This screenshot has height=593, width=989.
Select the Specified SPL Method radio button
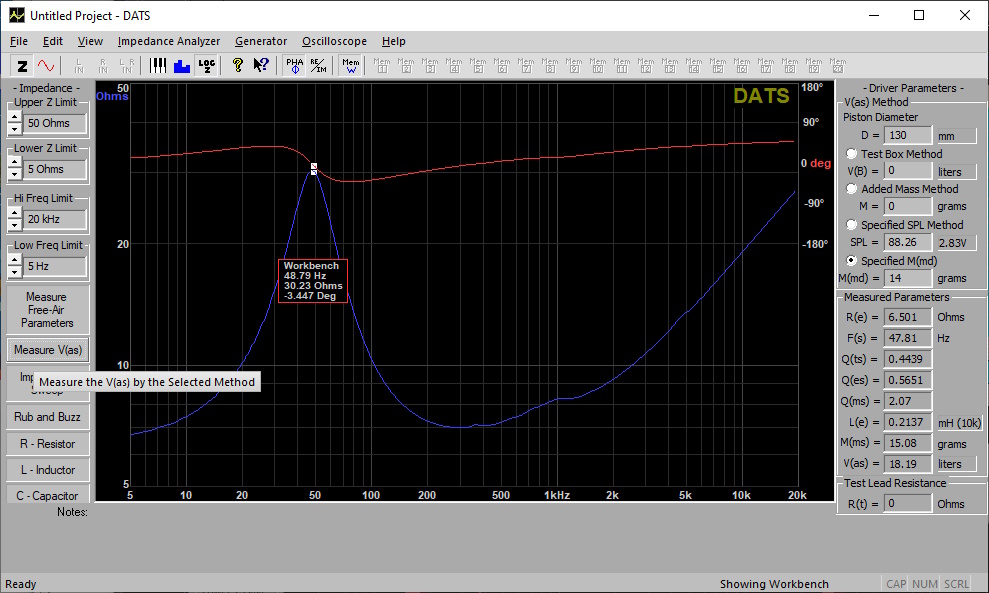[x=852, y=225]
